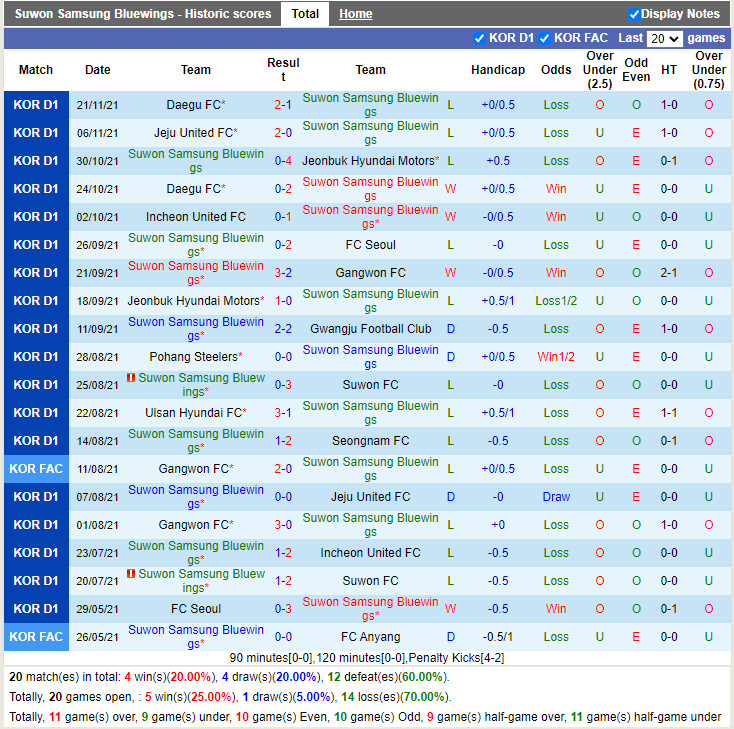Open the Pohang Steelers team link

193,357
